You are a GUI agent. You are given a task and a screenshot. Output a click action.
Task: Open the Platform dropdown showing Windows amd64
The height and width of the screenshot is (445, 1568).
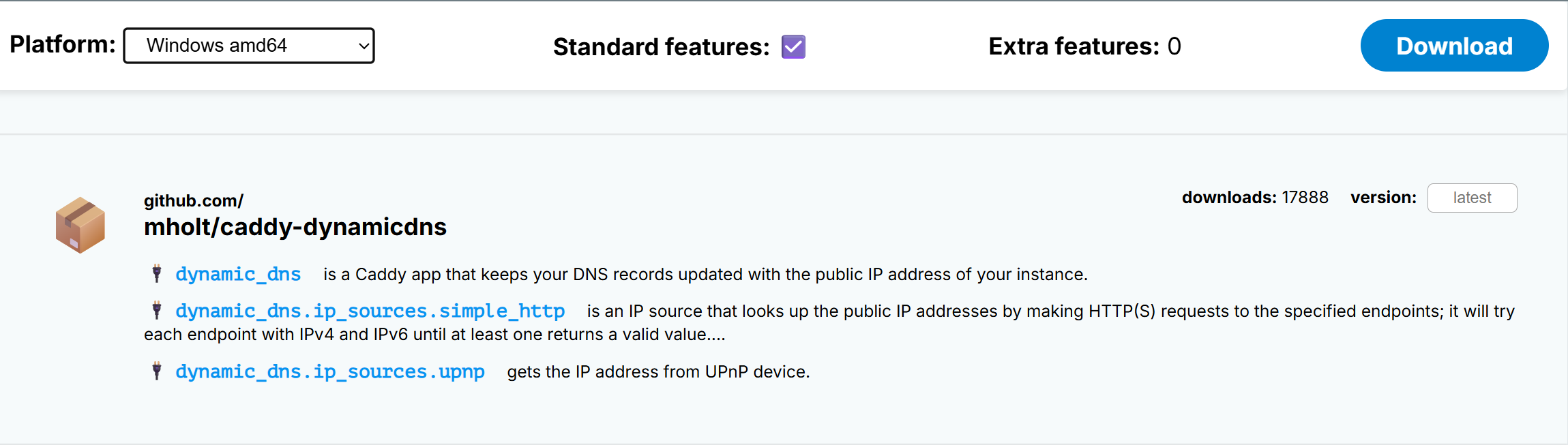(248, 46)
